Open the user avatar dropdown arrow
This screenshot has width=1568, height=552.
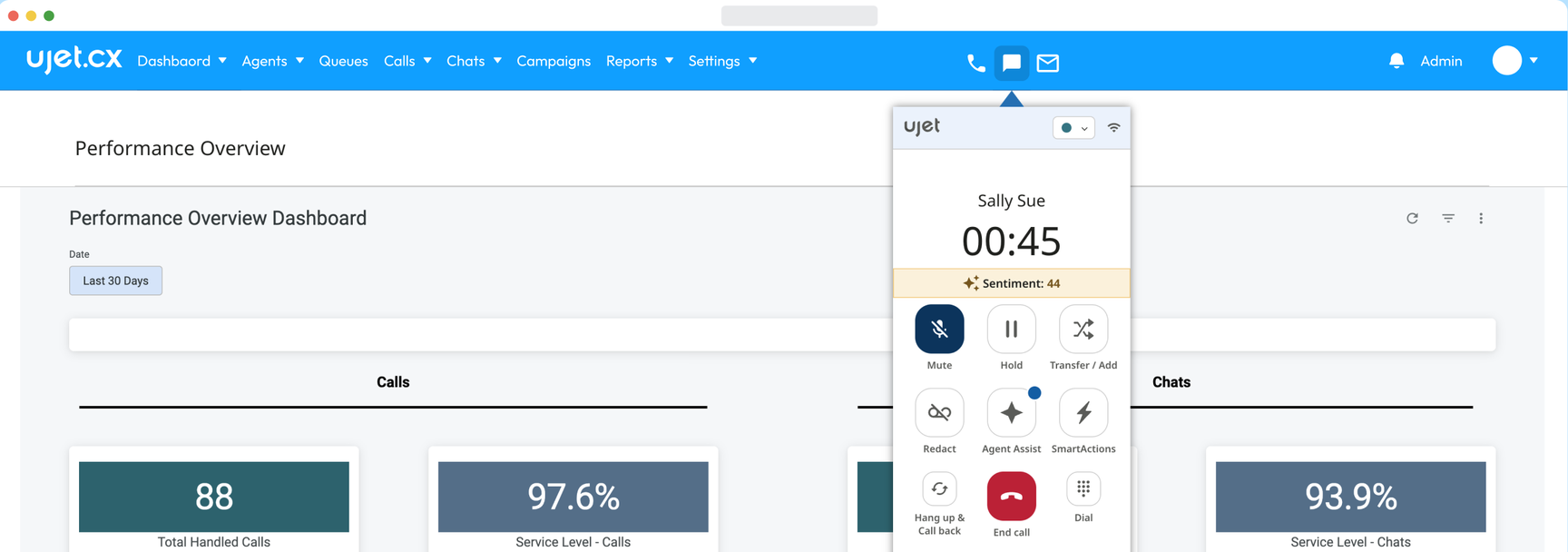coord(1534,61)
